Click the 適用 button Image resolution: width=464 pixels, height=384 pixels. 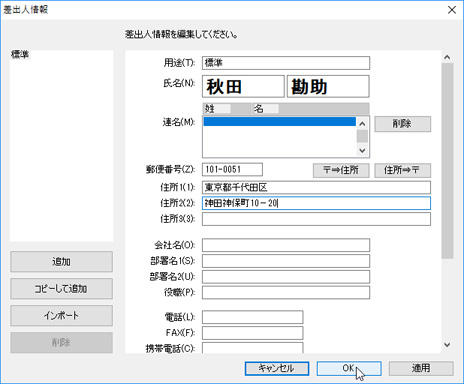[421, 368]
